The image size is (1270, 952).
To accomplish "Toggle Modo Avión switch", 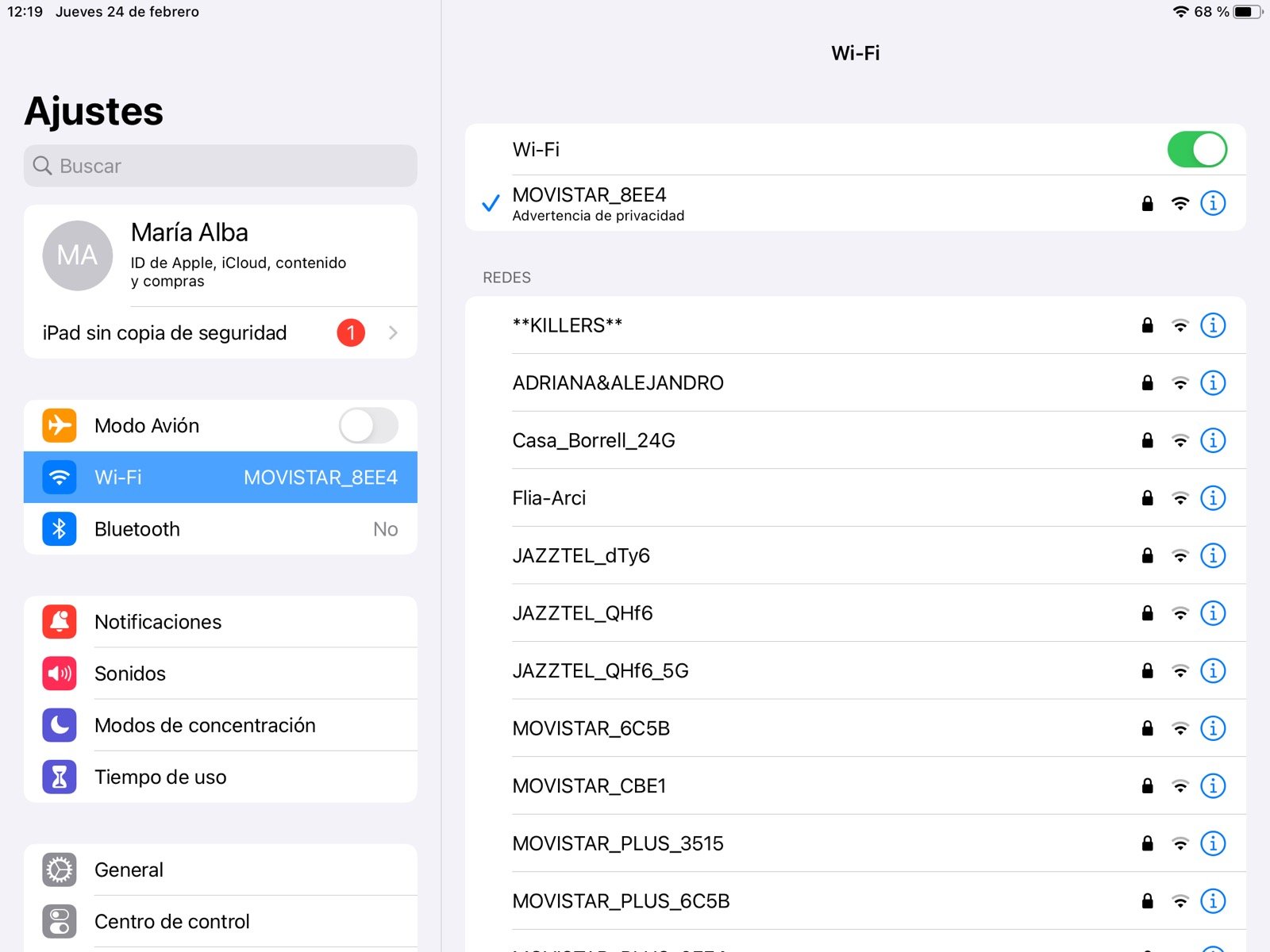I will (x=368, y=426).
